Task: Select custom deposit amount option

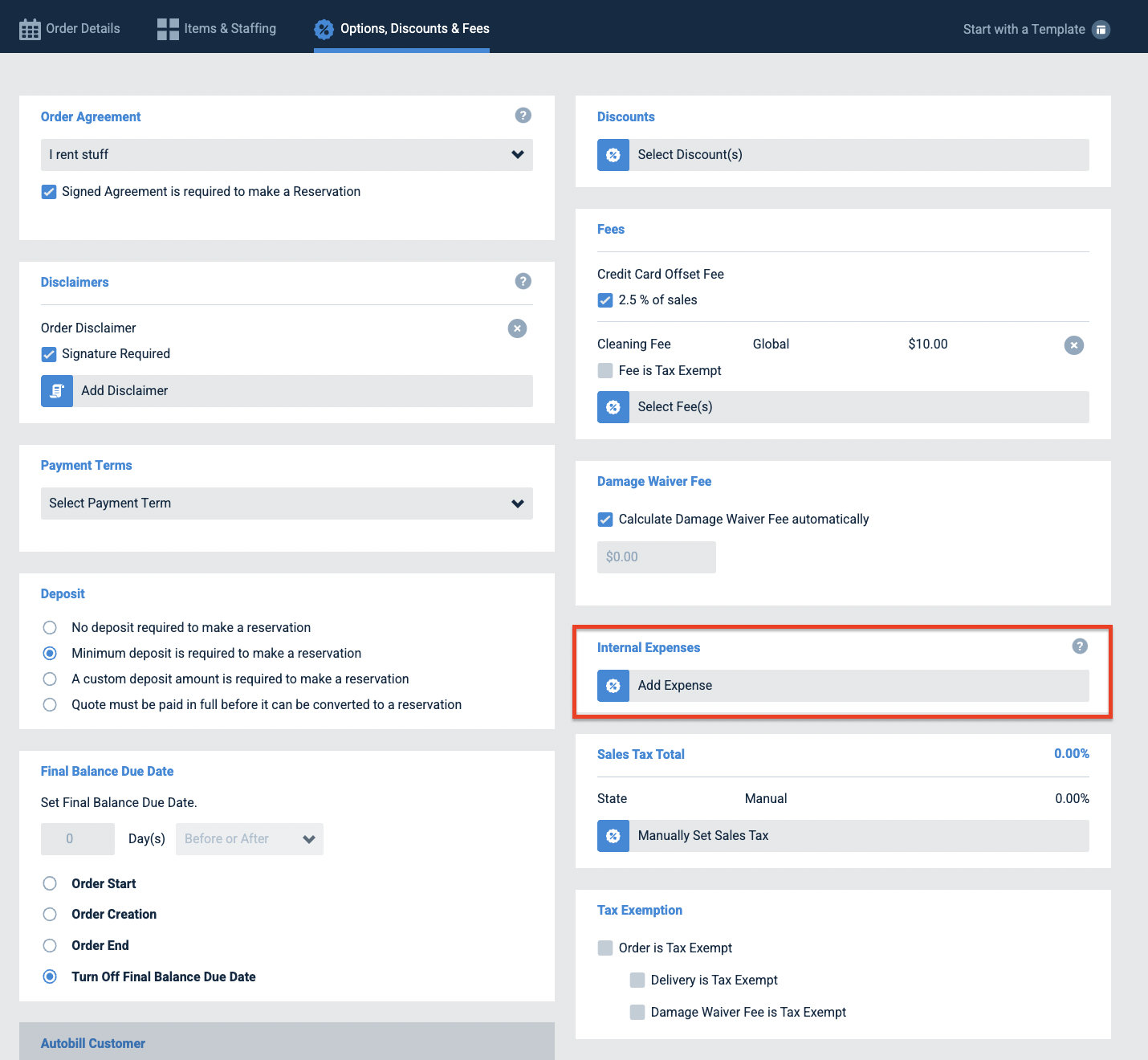Action: (50, 679)
